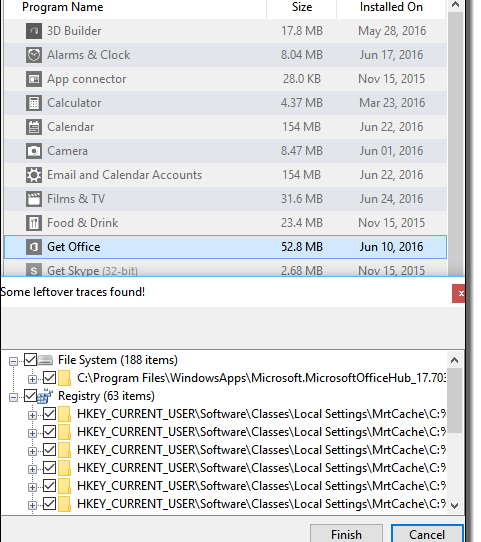The height and width of the screenshot is (542, 481).
Task: Click the Calendar app icon
Action: [x=34, y=127]
